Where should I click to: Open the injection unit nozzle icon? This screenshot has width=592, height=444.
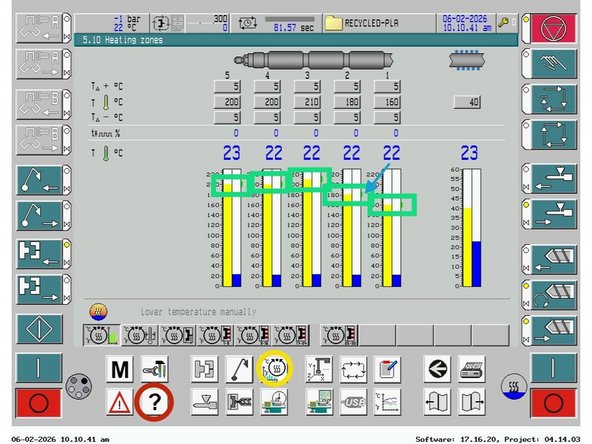pyautogui.click(x=205, y=402)
